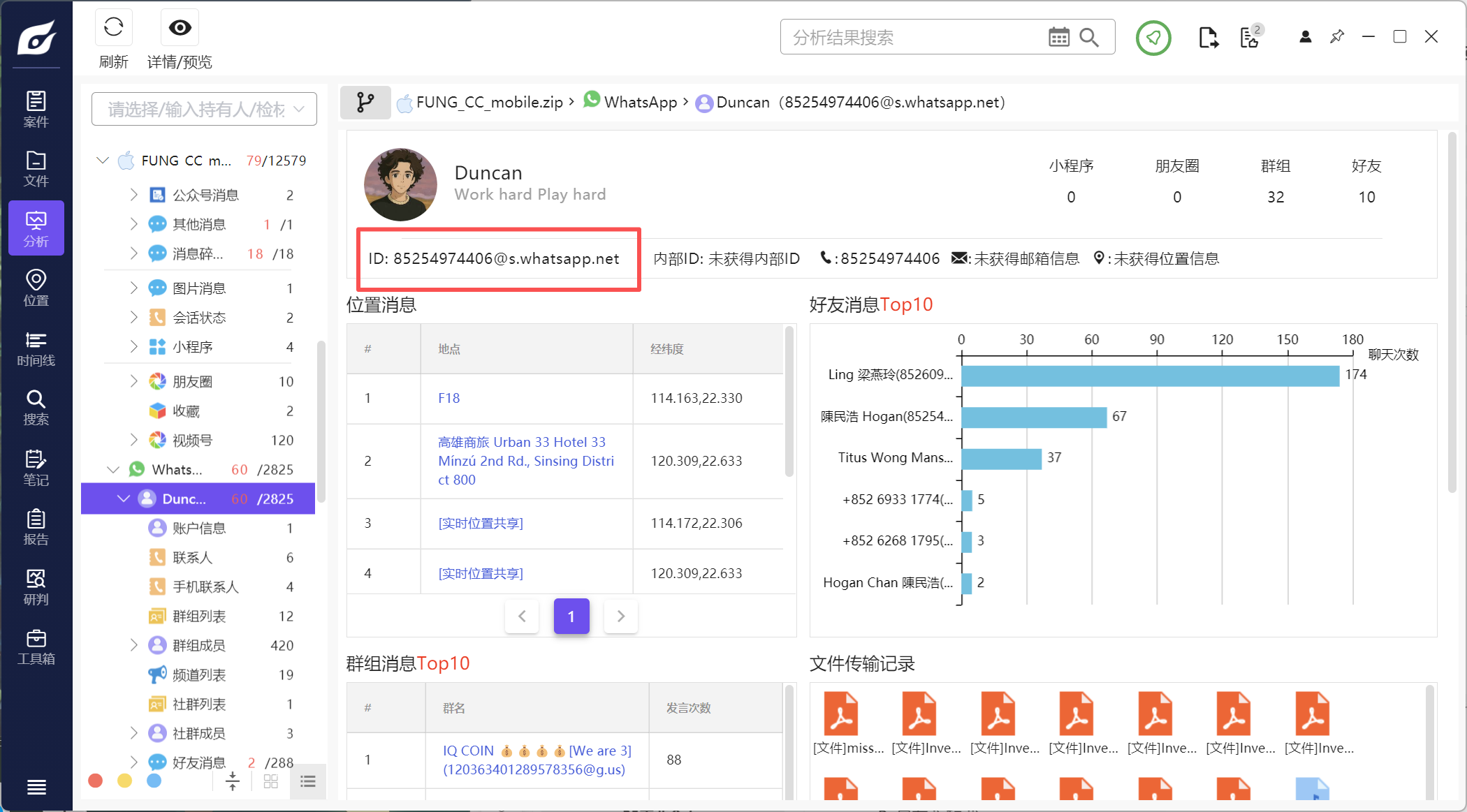1467x812 pixels.
Task: Click the green shield icon
Action: [1153, 38]
